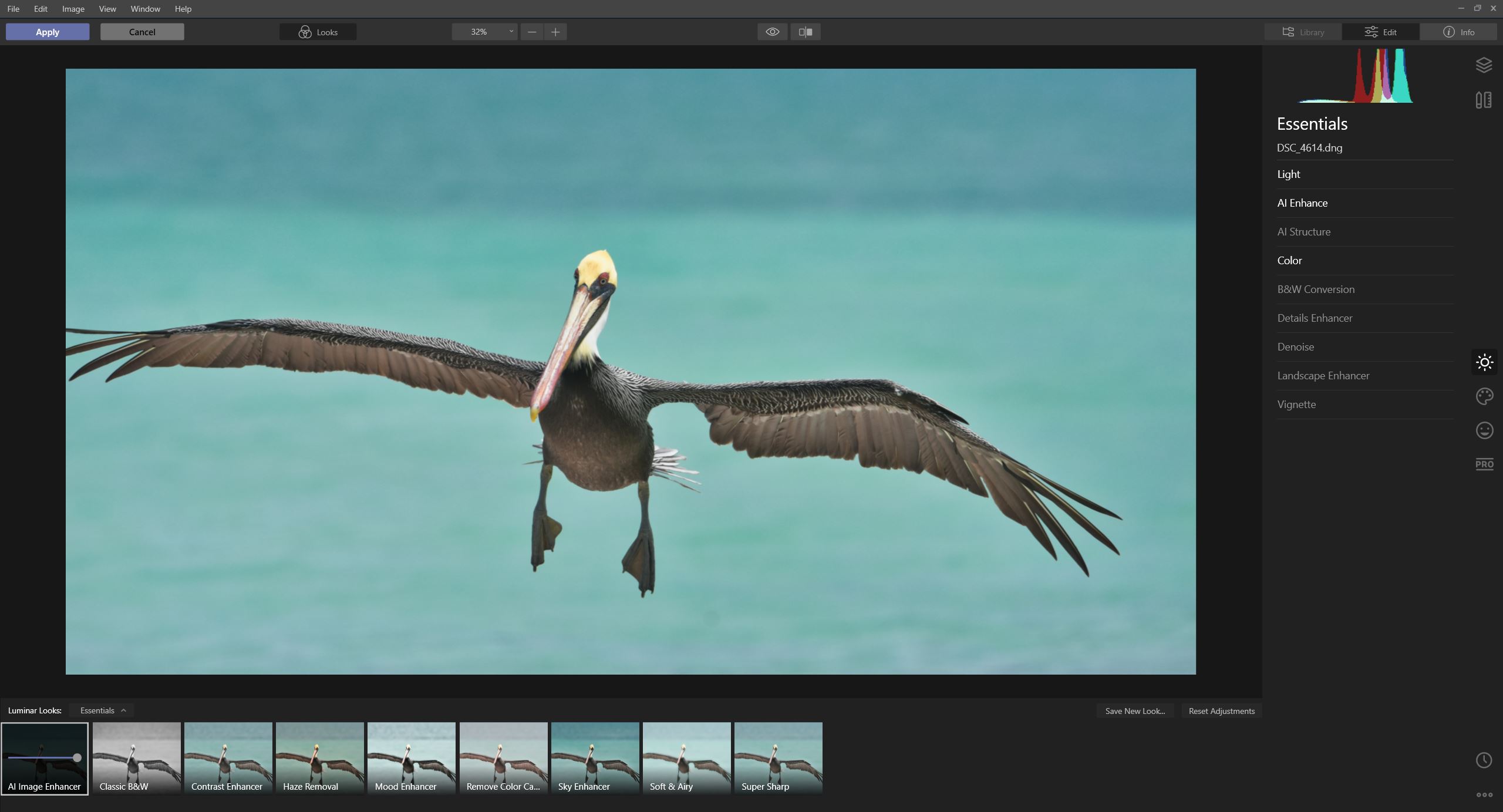The width and height of the screenshot is (1503, 812).
Task: Open the Creative palette tools icon
Action: tap(1484, 396)
